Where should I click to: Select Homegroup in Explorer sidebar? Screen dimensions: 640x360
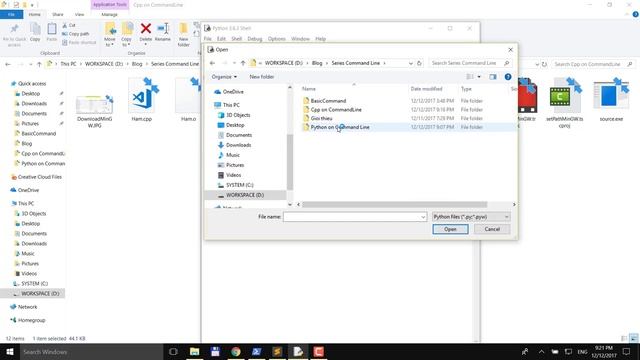point(27,320)
